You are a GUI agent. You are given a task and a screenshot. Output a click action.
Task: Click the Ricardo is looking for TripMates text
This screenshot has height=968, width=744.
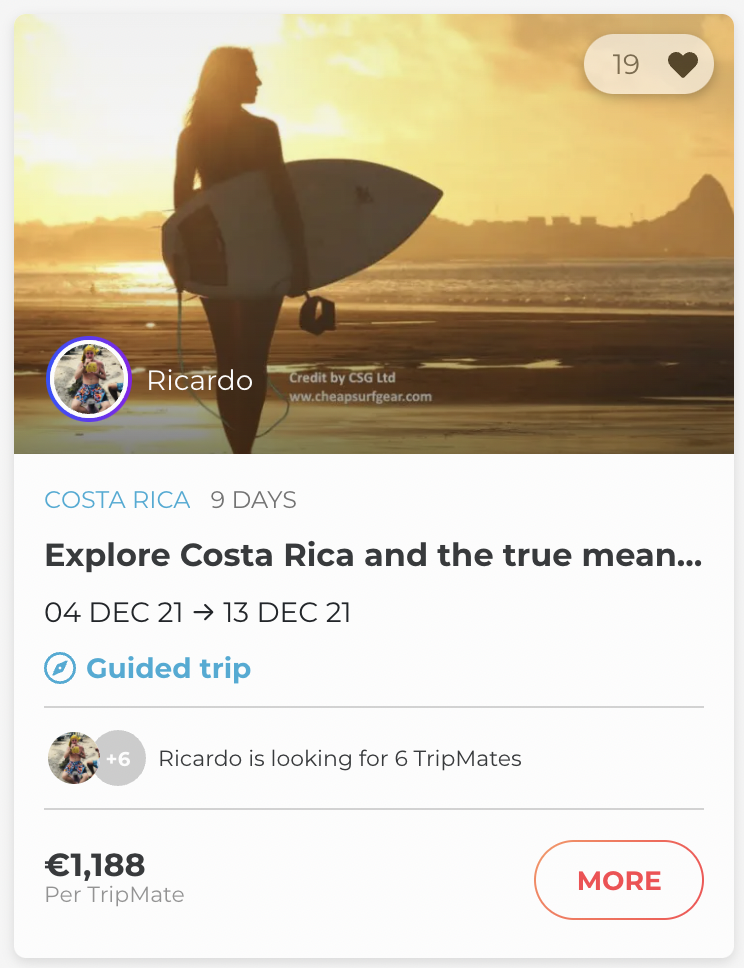[x=340, y=758]
